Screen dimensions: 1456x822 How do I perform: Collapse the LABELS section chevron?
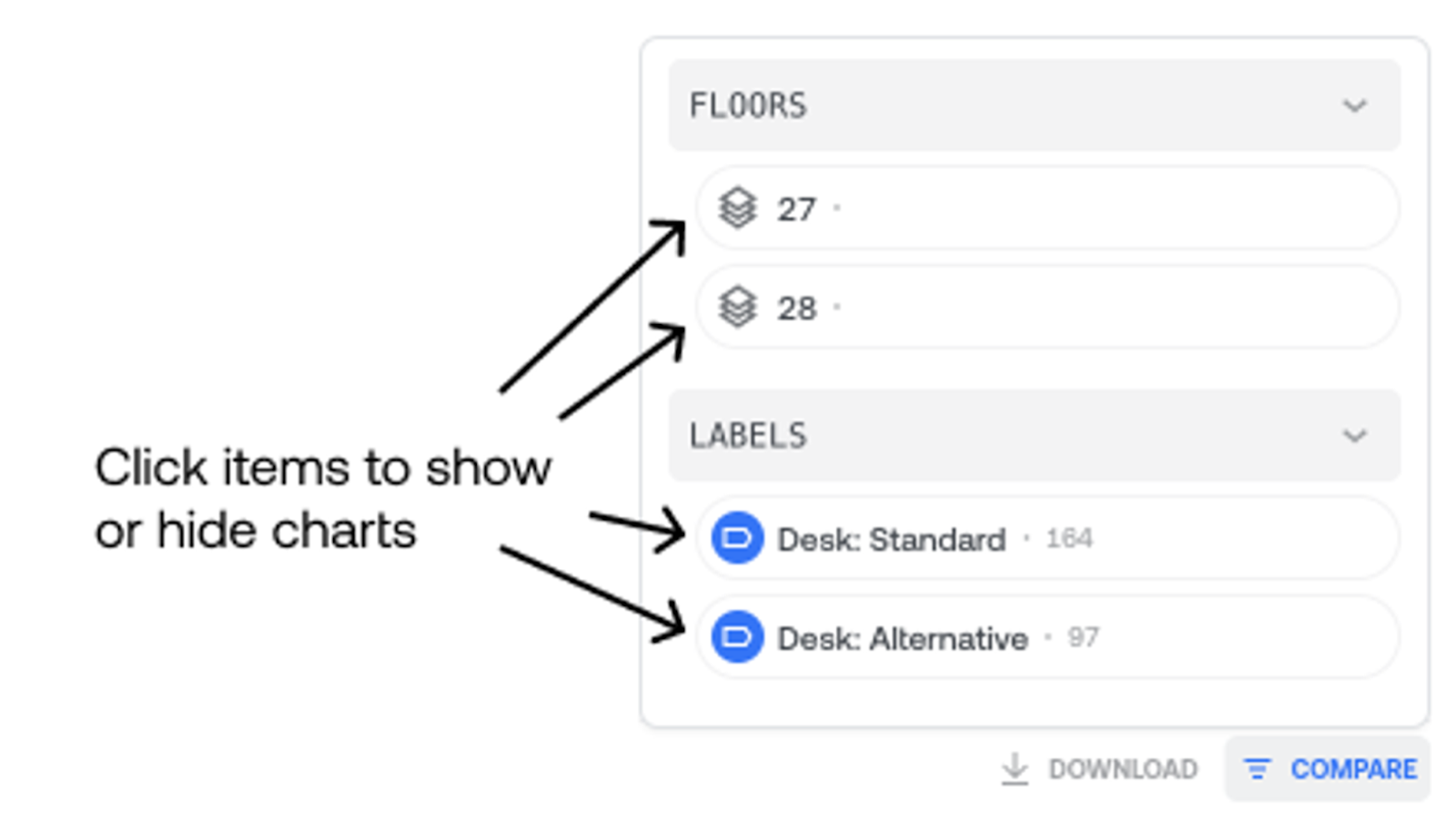(x=1355, y=436)
